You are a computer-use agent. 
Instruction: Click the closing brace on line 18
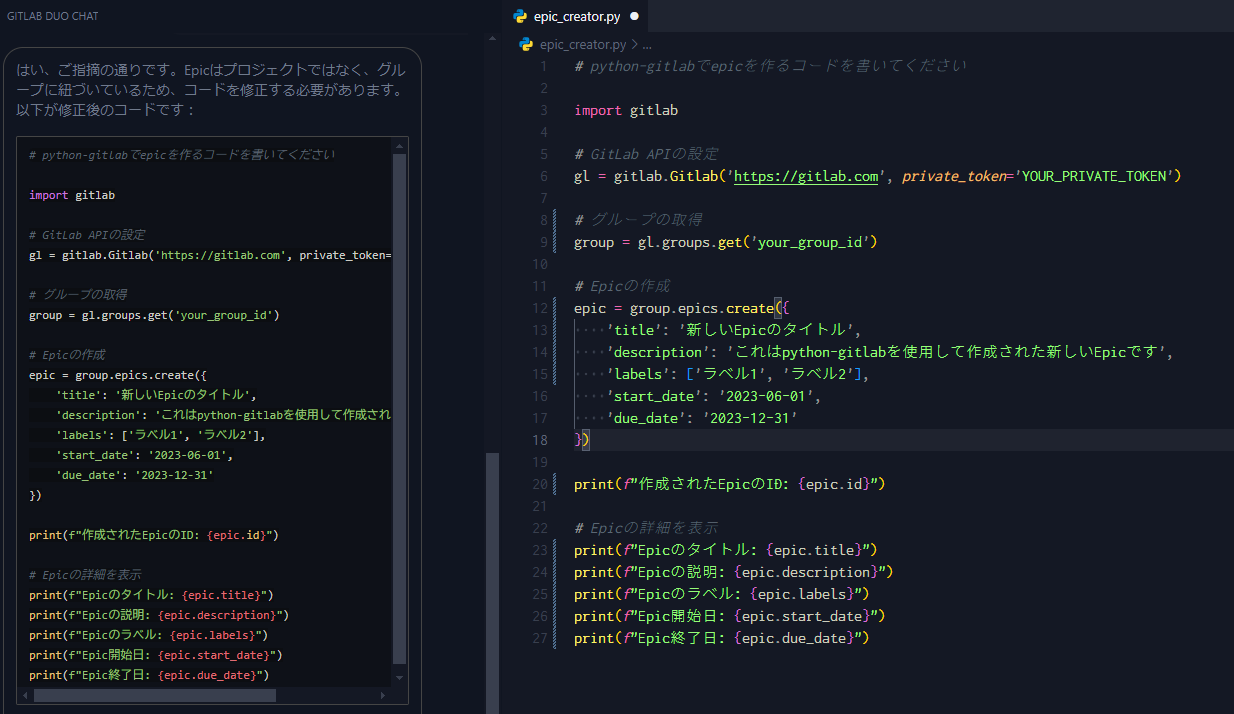click(578, 439)
